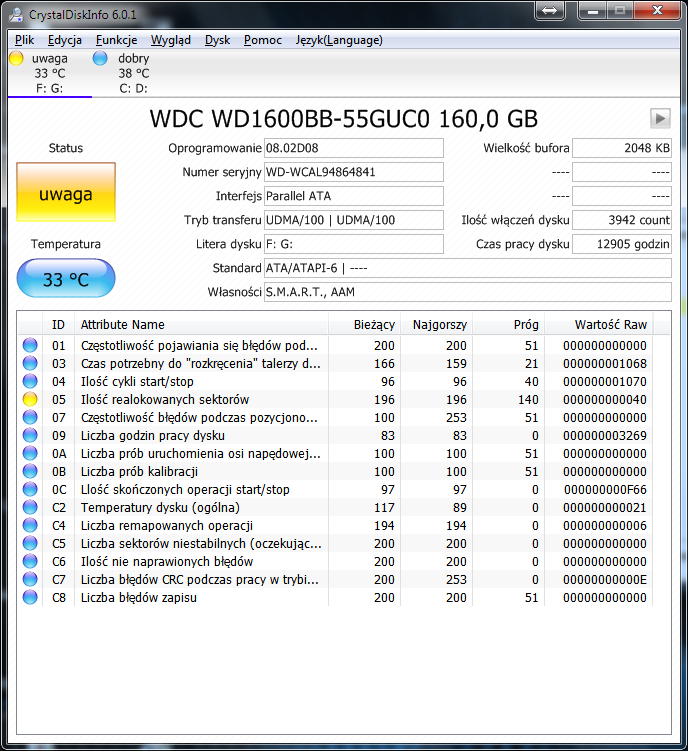This screenshot has height=751, width=688.
Task: Select row 'Ilość nie naprawionych błędów'
Action: (335, 561)
